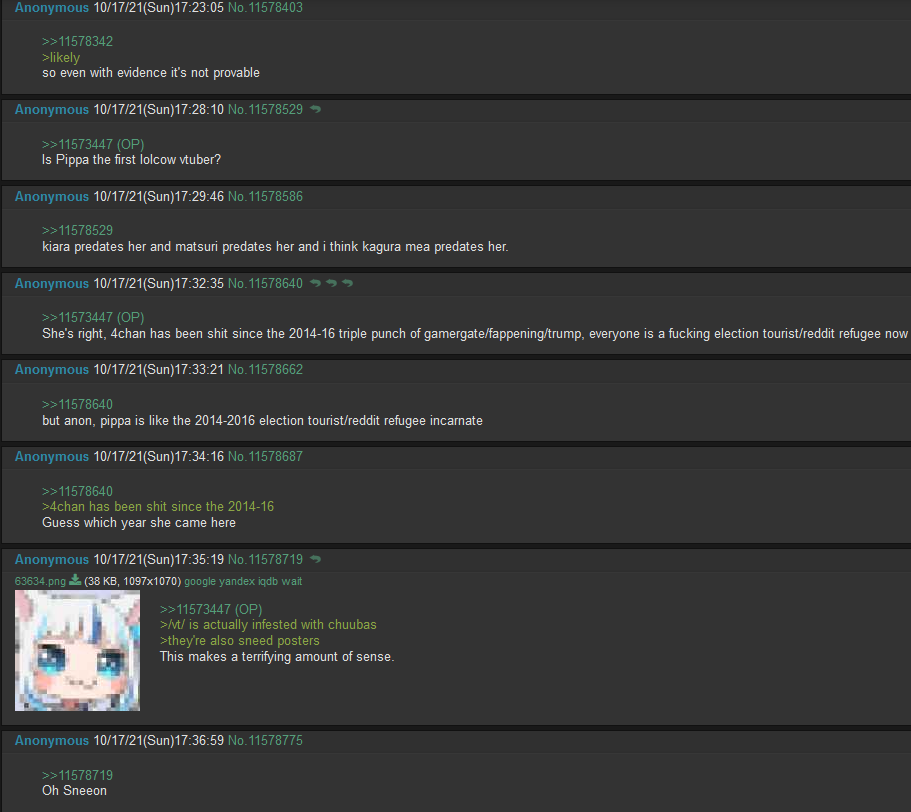Follow >>11573447 (OP) link in Pippa post
This screenshot has height=812, width=911.
pos(93,144)
